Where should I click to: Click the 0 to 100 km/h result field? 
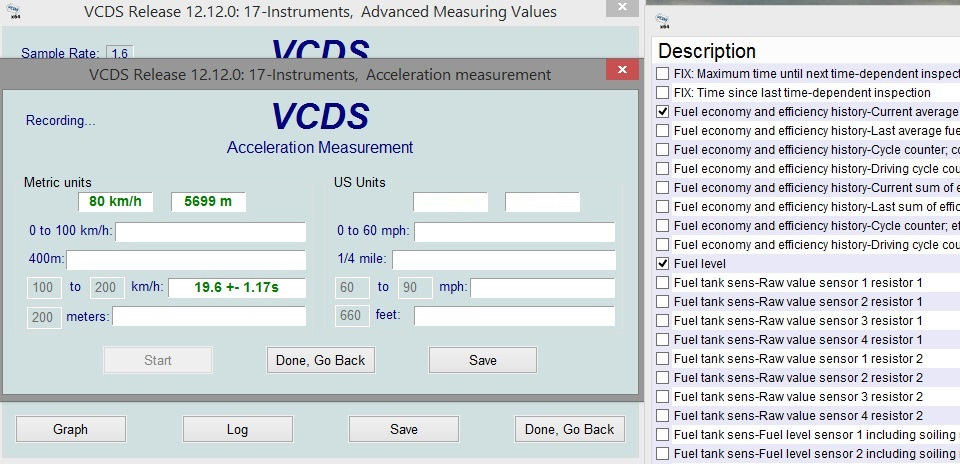pyautogui.click(x=211, y=232)
